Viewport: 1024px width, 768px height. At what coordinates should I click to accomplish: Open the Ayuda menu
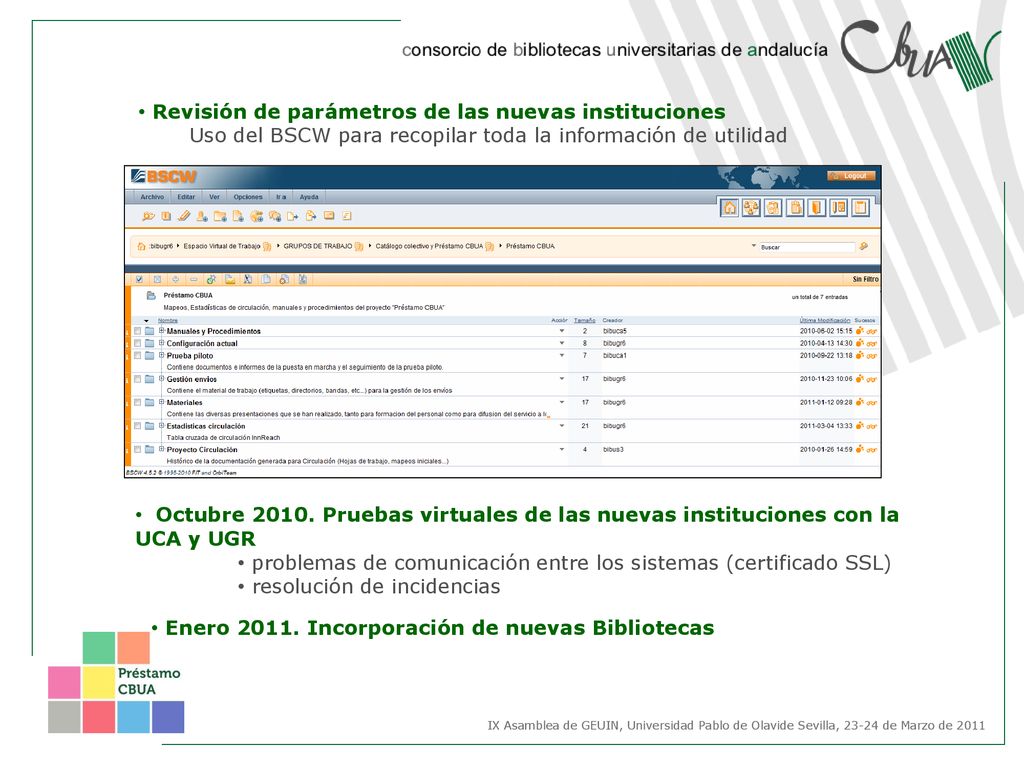[309, 197]
